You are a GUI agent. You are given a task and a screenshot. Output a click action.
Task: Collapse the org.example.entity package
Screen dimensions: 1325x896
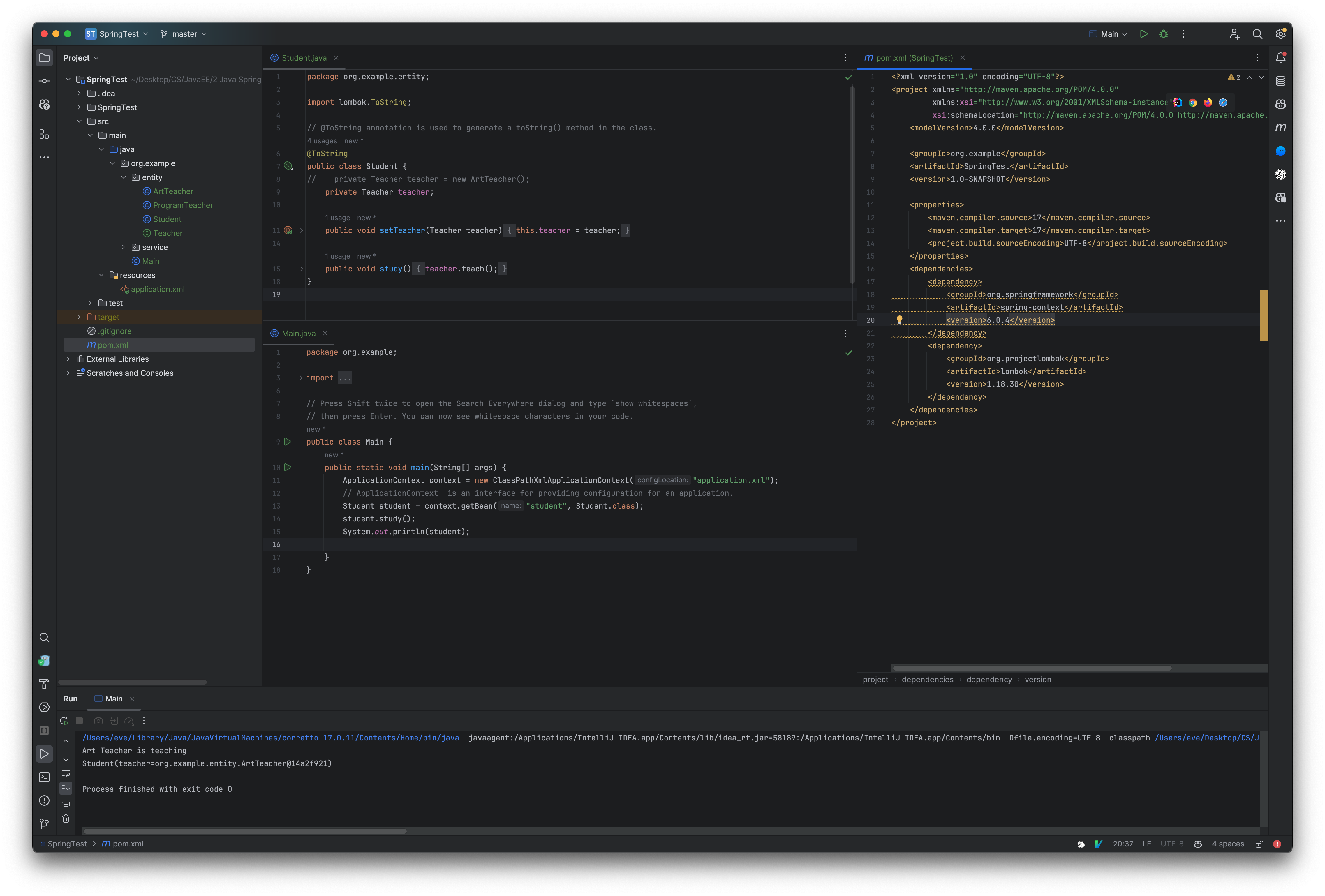click(123, 177)
